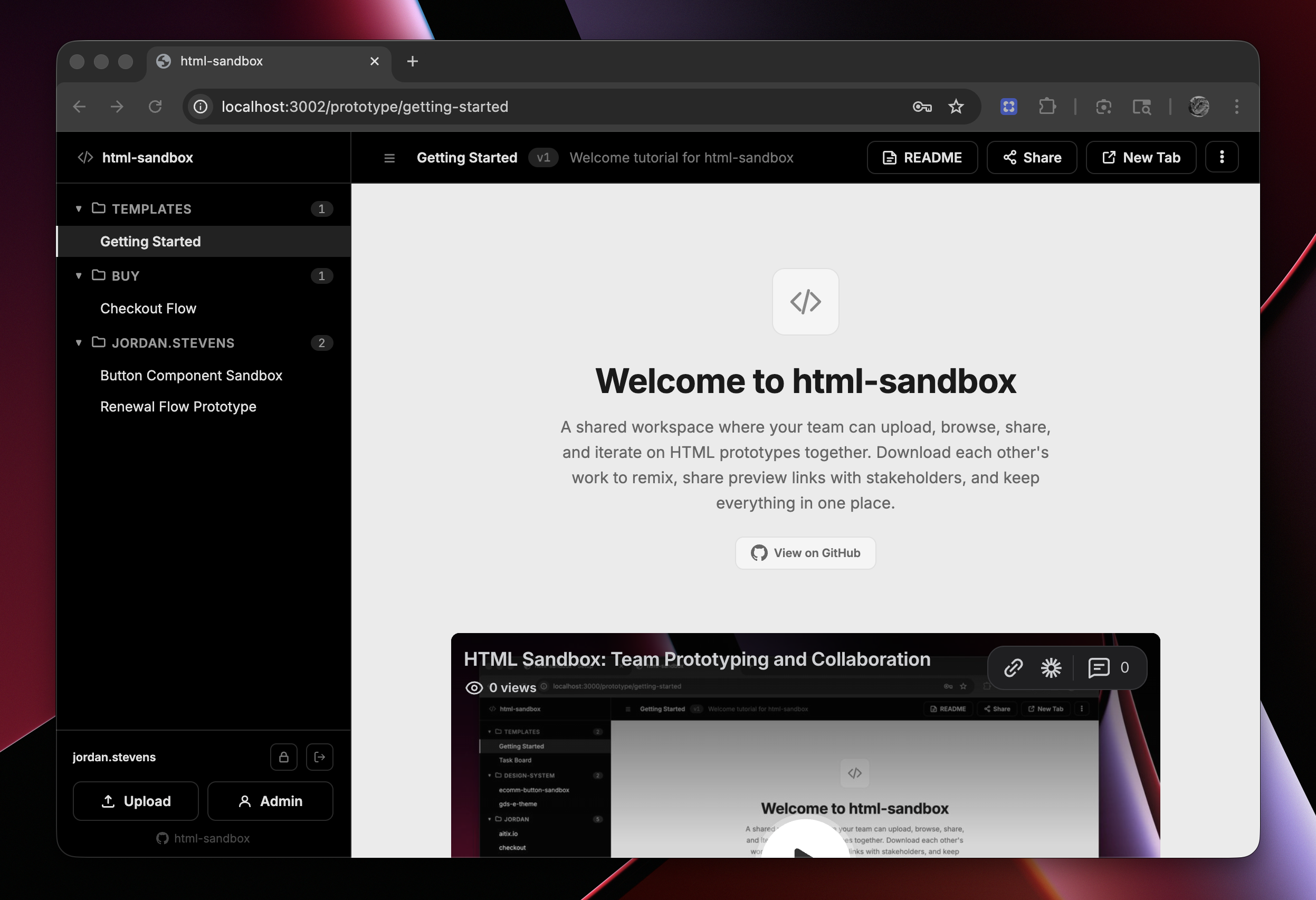Image resolution: width=1316 pixels, height=900 pixels.
Task: Click the sparkle asterisk icon on video
Action: pos(1051,668)
